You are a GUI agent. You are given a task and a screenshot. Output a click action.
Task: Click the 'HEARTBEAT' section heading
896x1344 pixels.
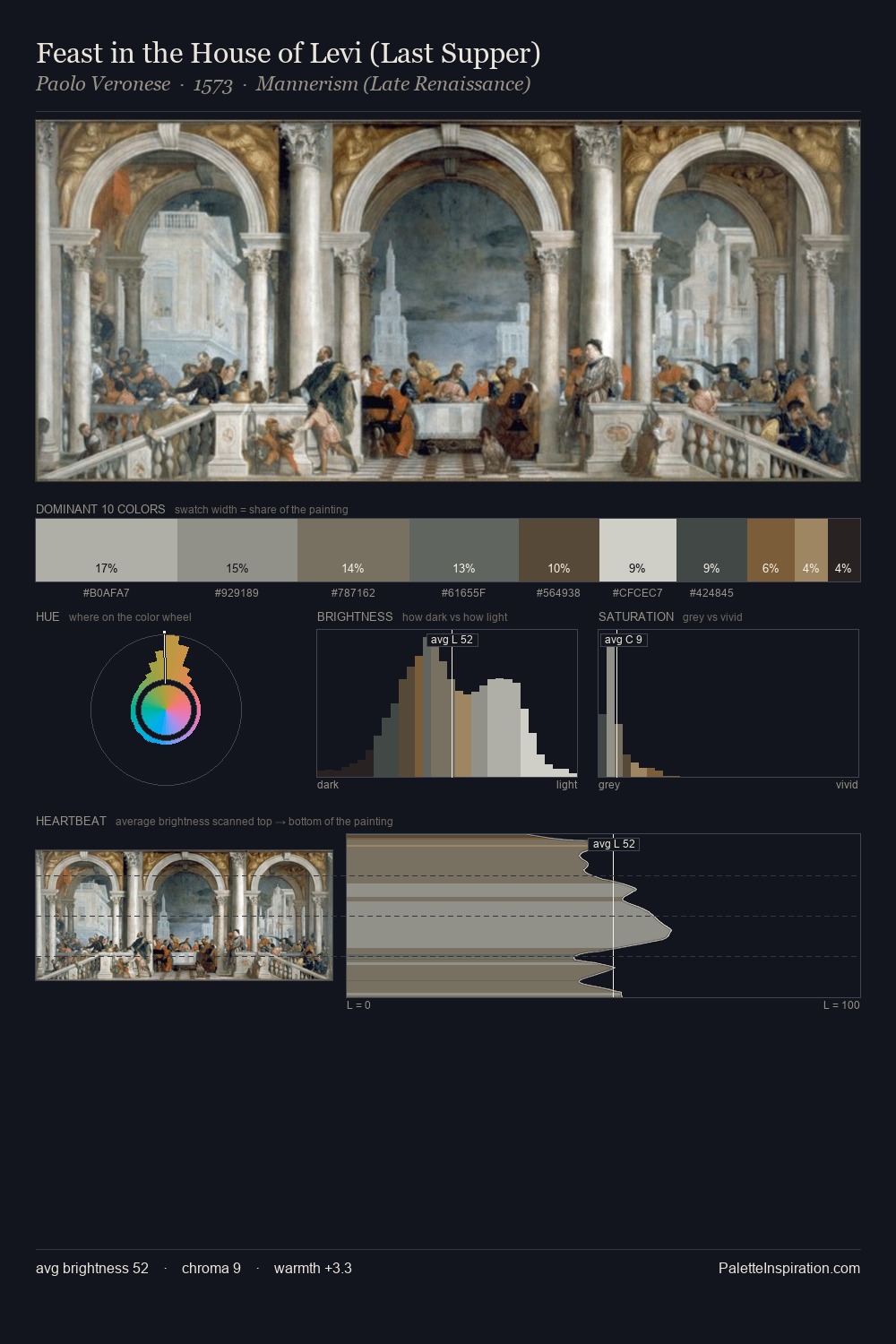click(71, 821)
